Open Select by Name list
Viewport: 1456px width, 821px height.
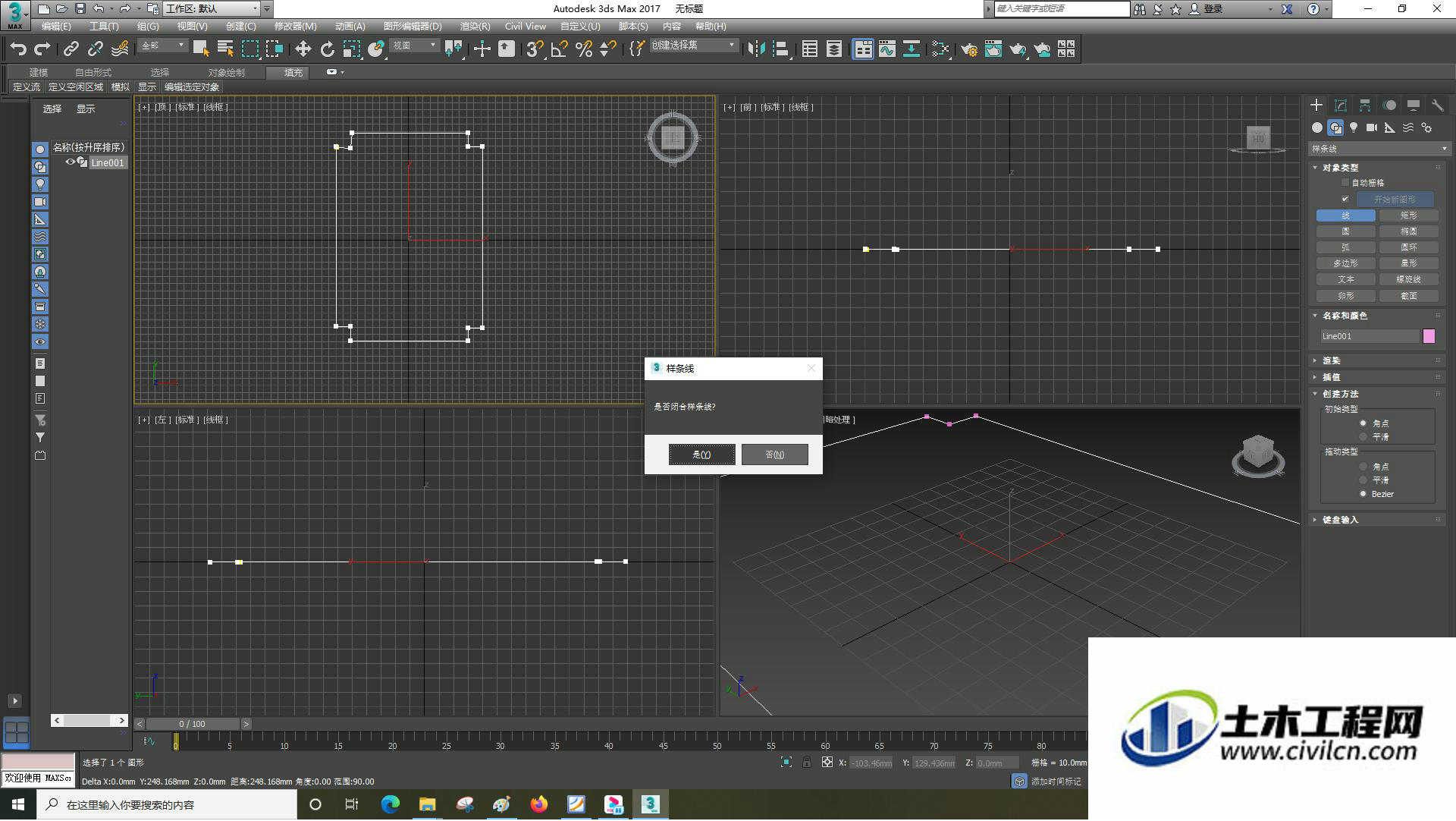[225, 49]
